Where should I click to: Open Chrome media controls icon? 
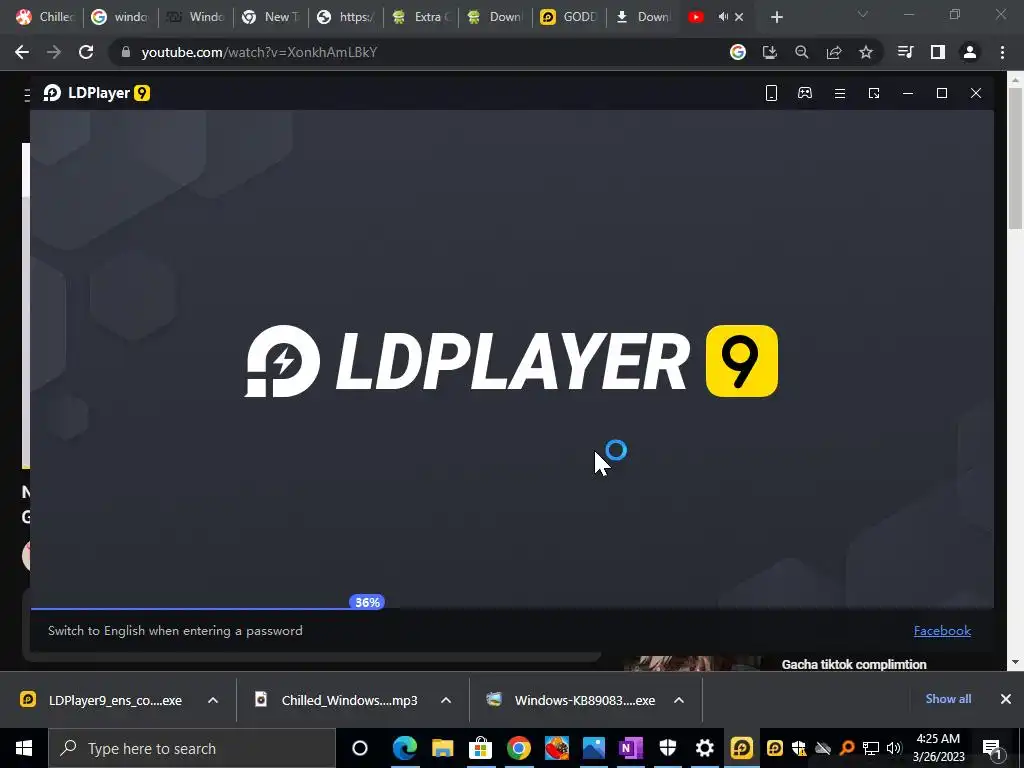(905, 52)
